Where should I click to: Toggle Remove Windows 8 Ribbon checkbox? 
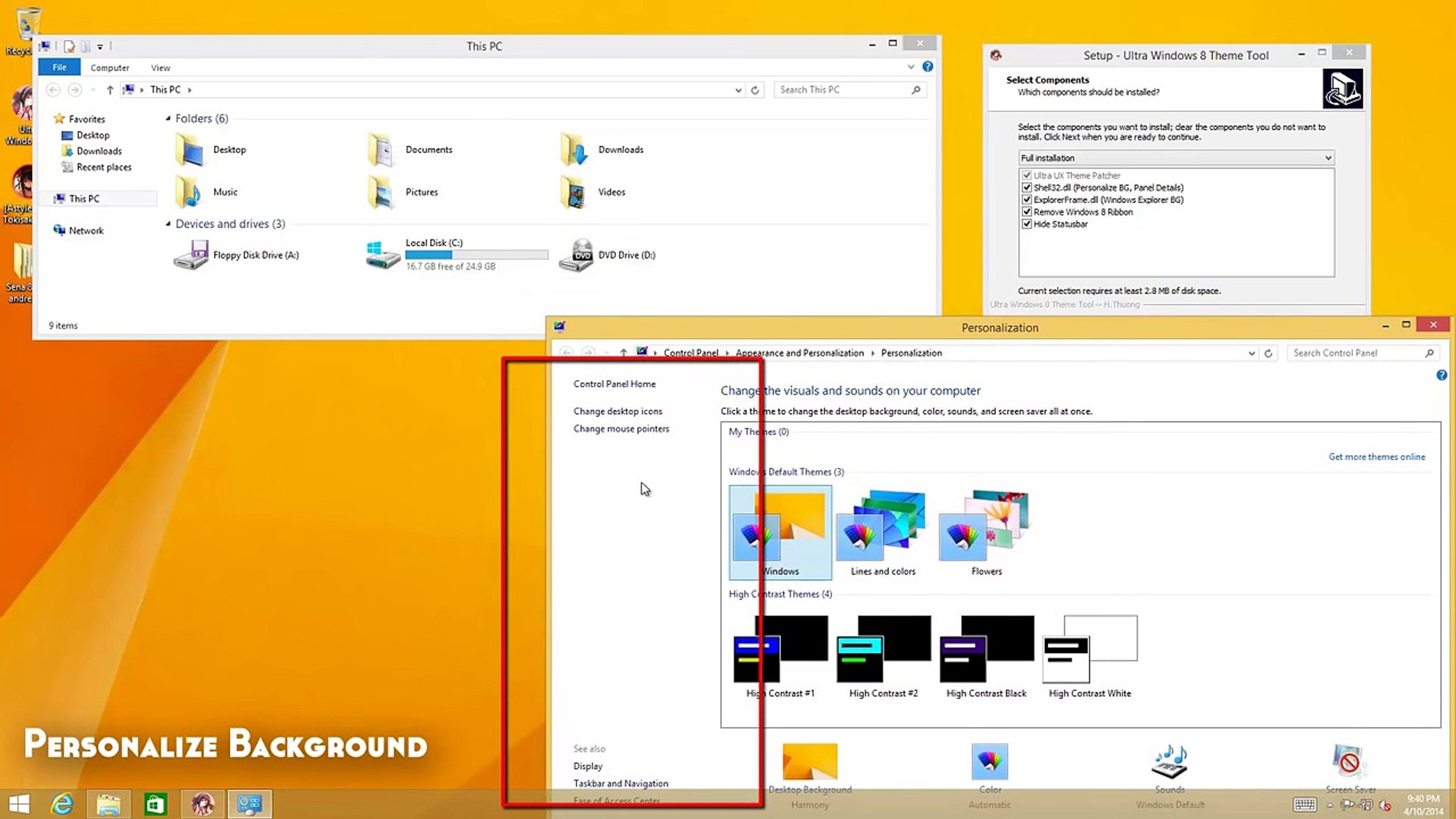[x=1027, y=212]
